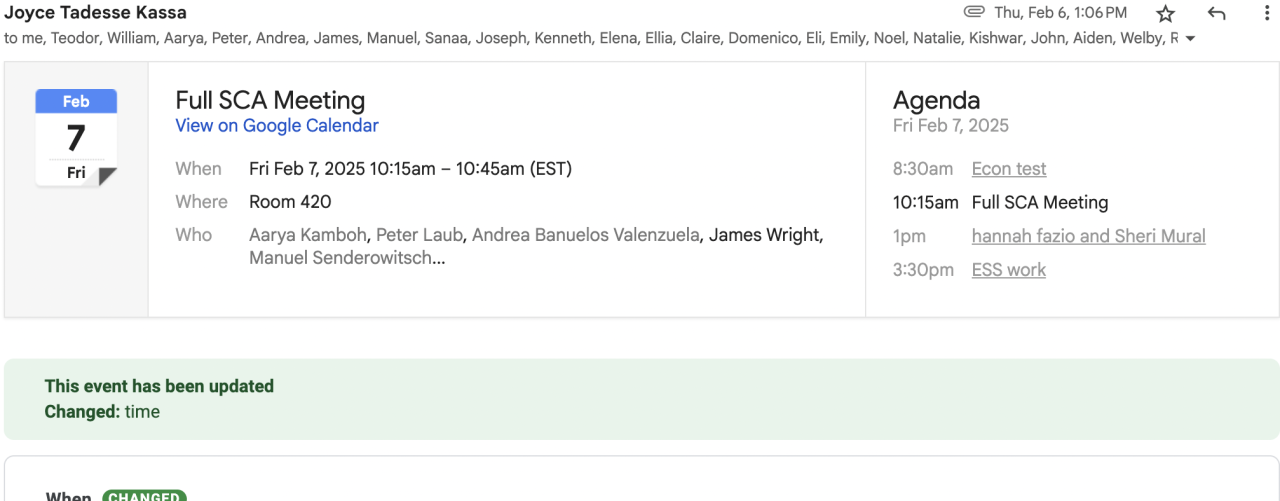Click the reply arrow icon
The width and height of the screenshot is (1280, 501).
1216,13
